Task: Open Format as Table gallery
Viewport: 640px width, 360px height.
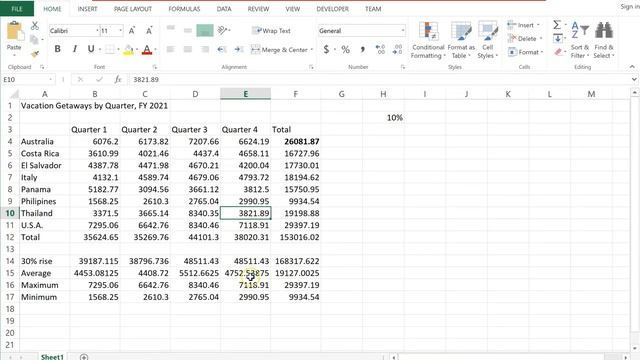Action: click(461, 40)
